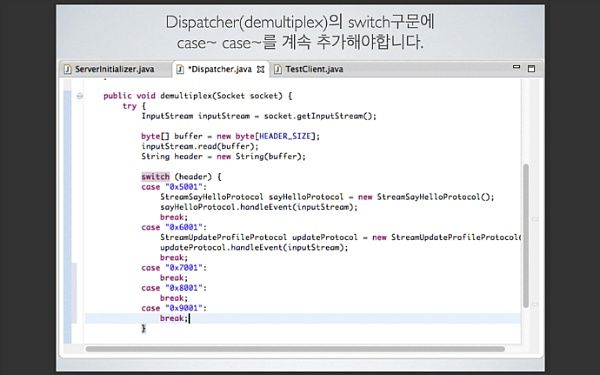Image resolution: width=600 pixels, height=375 pixels.
Task: Click the public void demultiplex method signature
Action: 198,96
